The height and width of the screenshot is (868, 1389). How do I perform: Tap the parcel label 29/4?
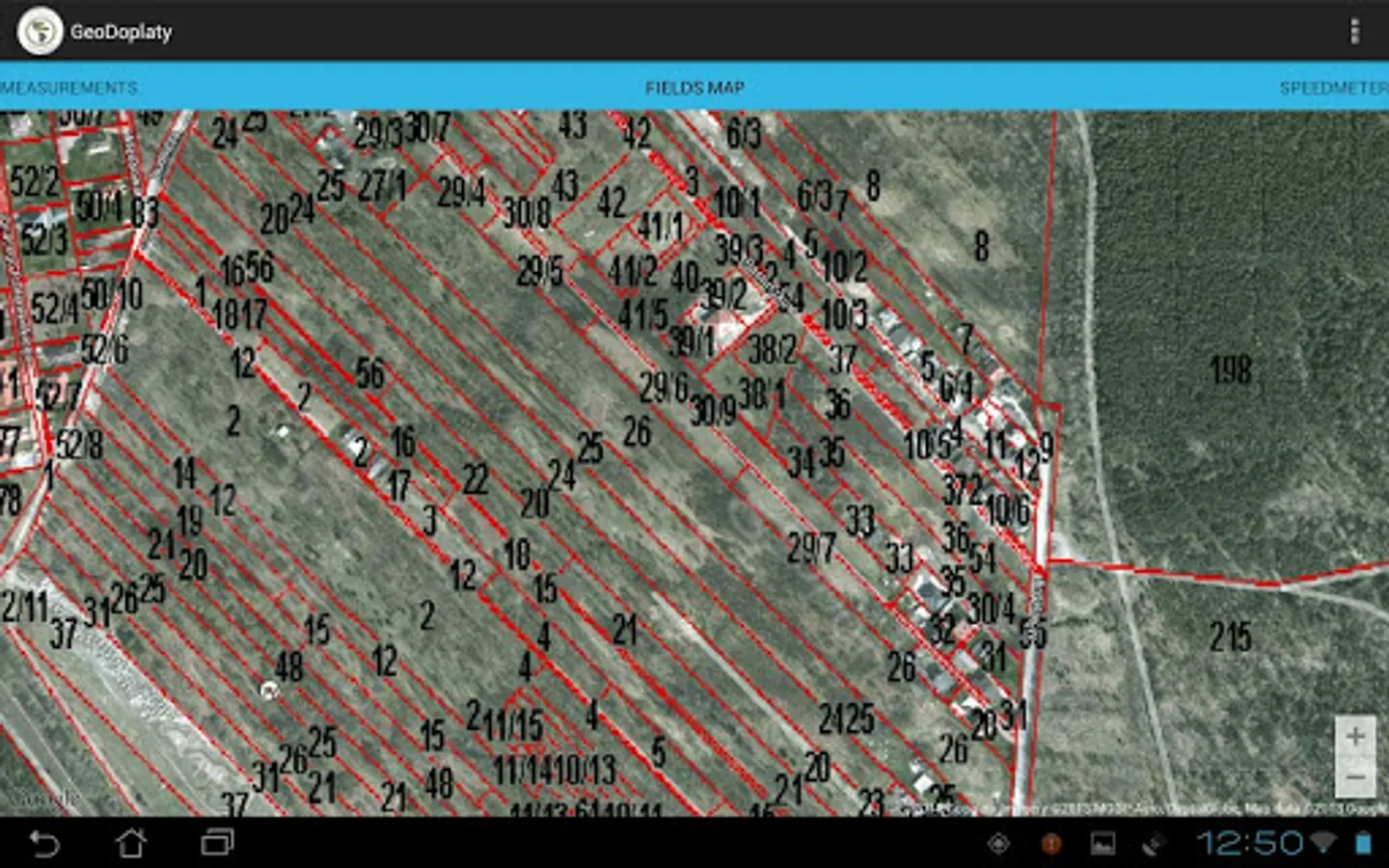(x=461, y=192)
